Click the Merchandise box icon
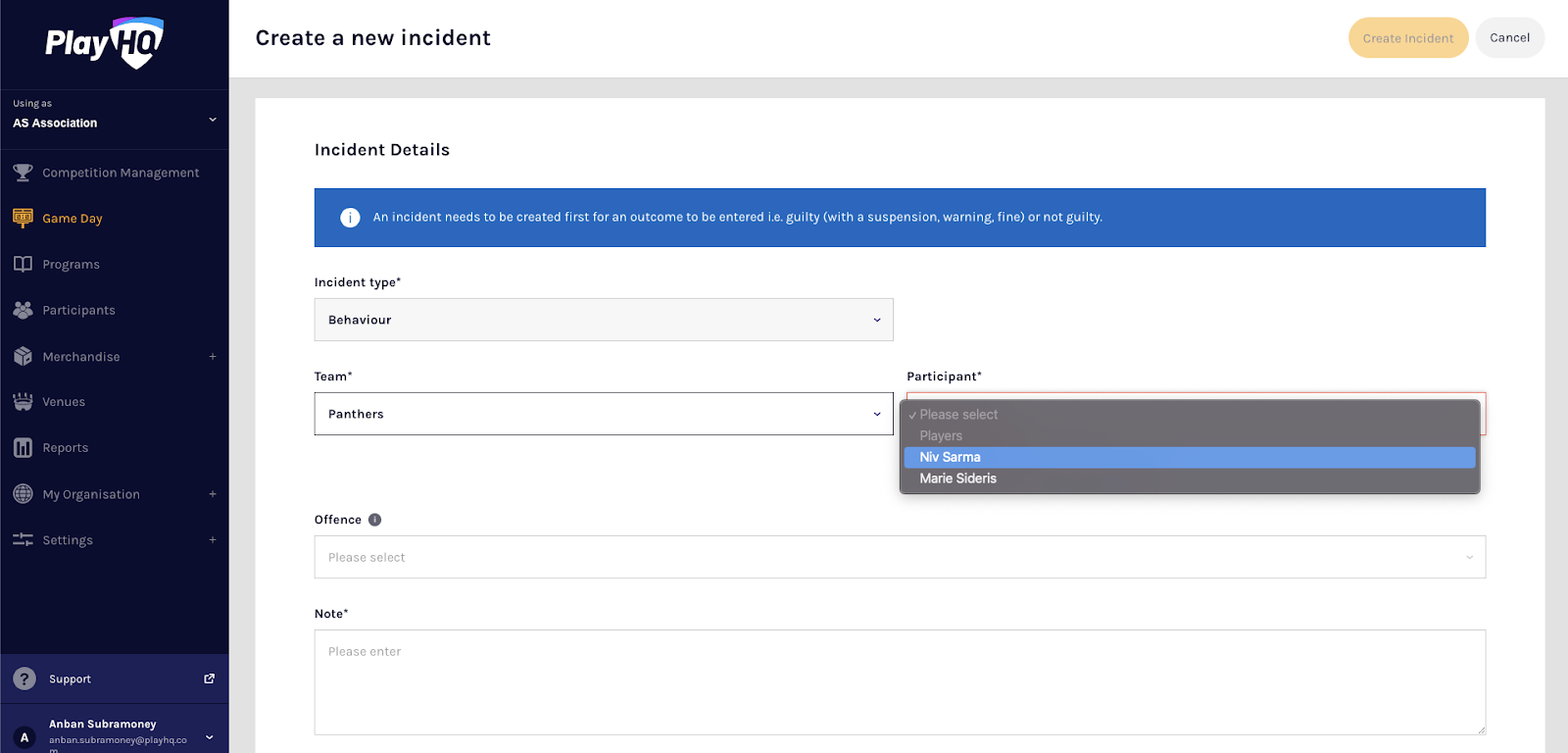Viewport: 1568px width, 753px height. point(23,356)
